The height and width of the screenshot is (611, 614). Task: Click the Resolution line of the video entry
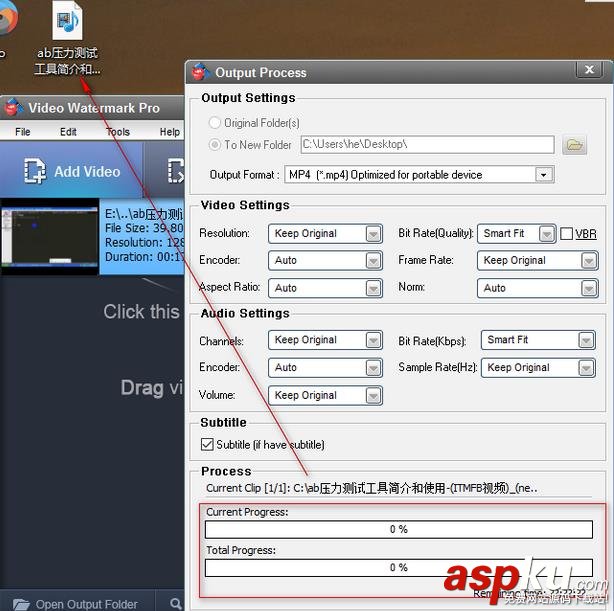pos(144,242)
